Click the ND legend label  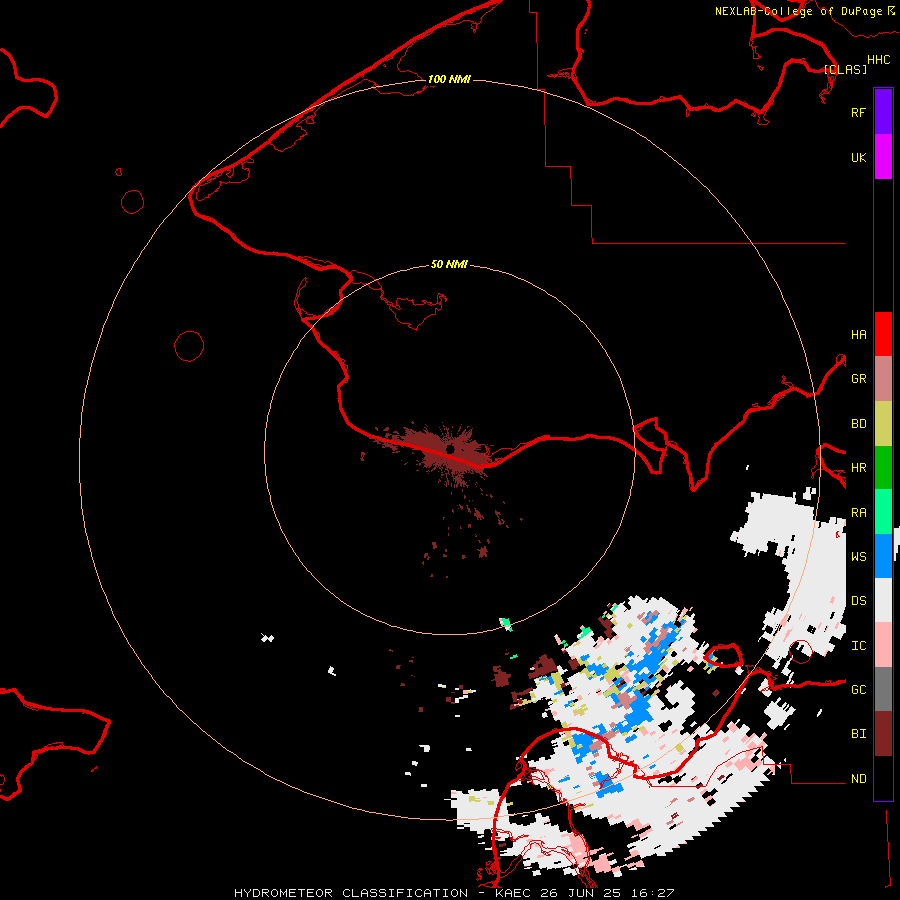coord(858,779)
